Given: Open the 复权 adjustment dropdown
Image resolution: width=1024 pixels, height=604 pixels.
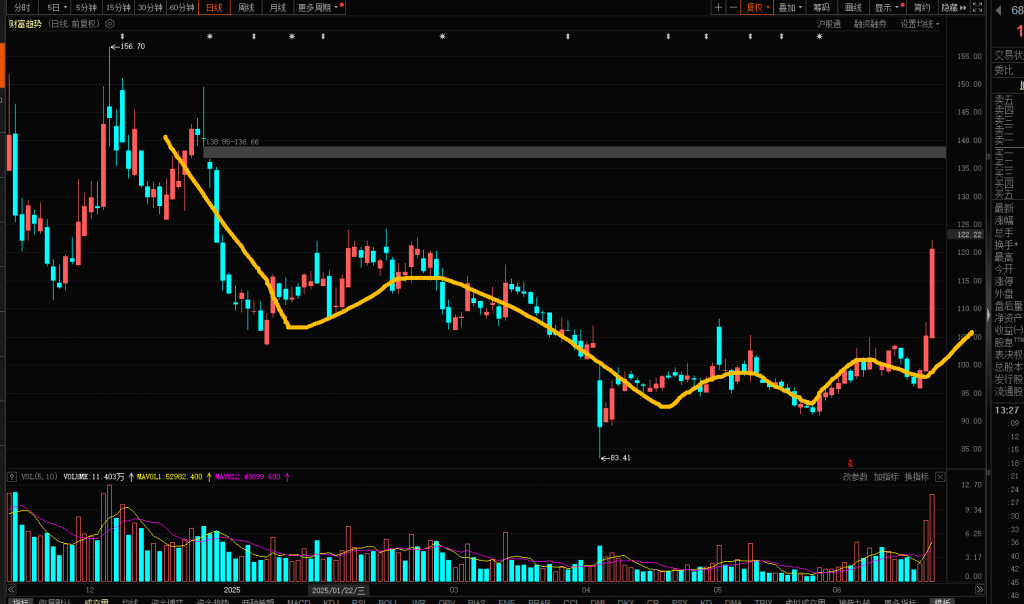Looking at the screenshot, I should pyautogui.click(x=758, y=7).
